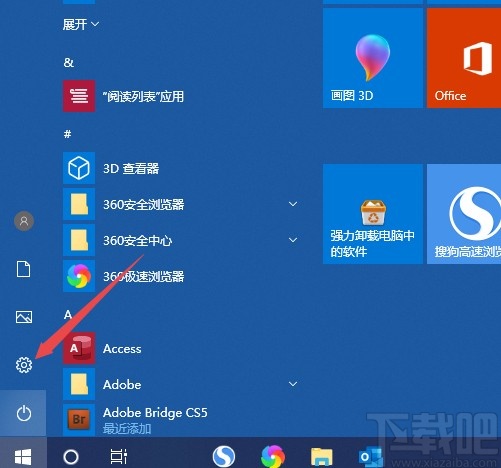Launch Sogou browser from the taskbar
The image size is (501, 468).
[x=224, y=456]
